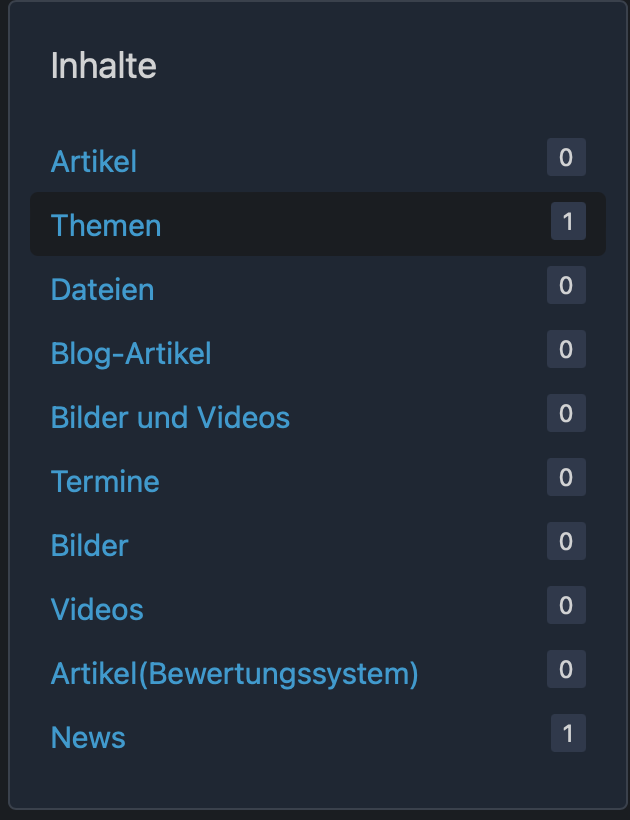
Task: Go to the Dateien section
Action: (102, 289)
